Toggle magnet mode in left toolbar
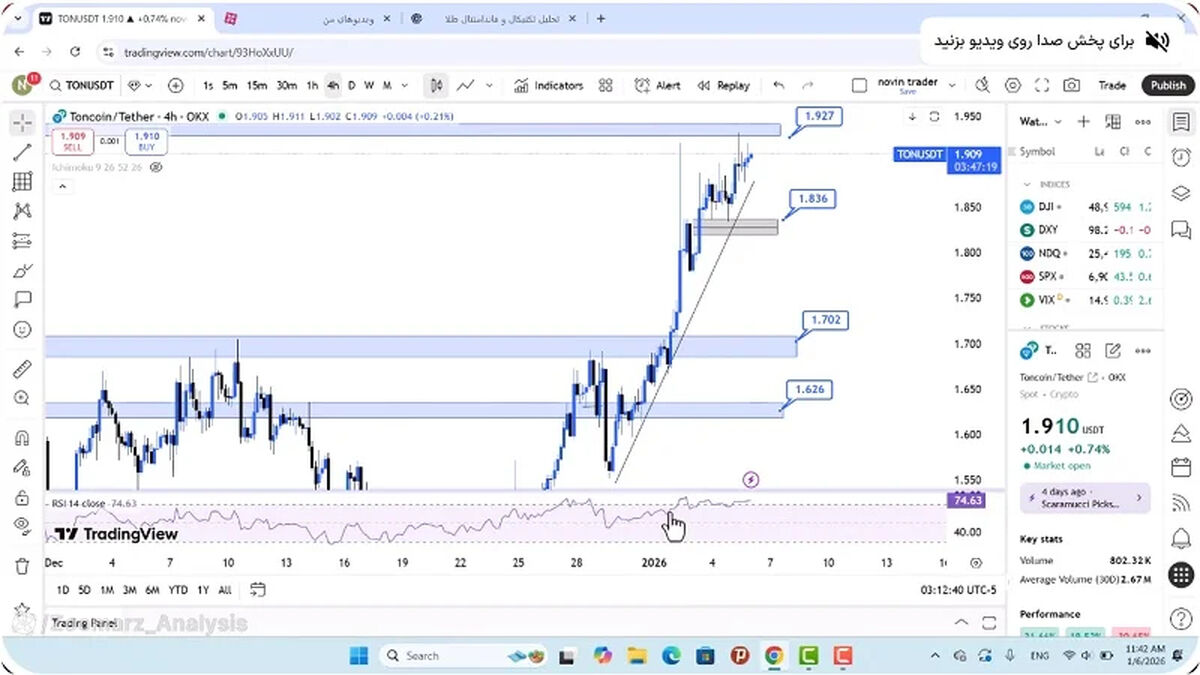The image size is (1200, 675). (x=22, y=438)
